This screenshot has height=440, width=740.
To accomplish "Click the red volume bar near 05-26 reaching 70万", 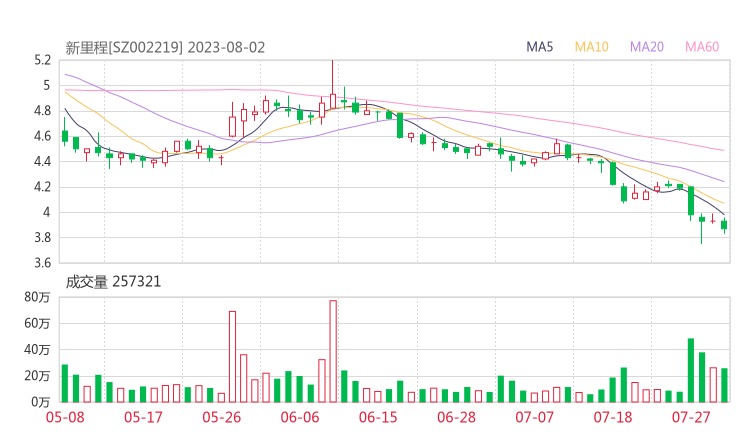I will [232, 356].
